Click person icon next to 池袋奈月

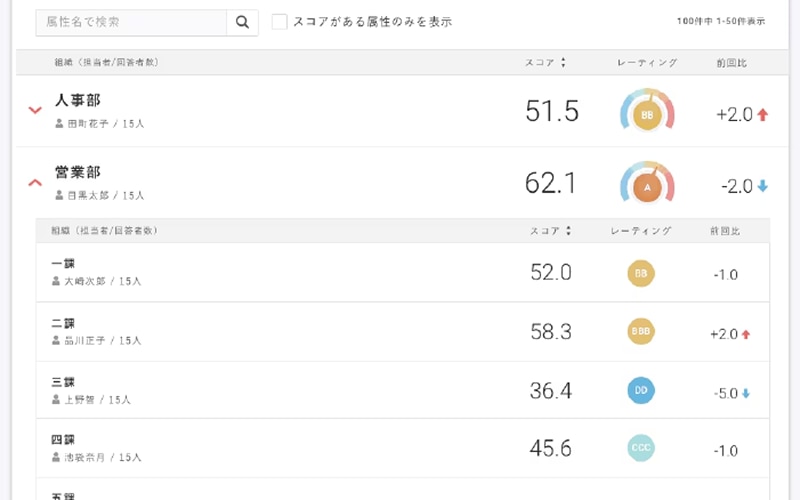pos(56,457)
